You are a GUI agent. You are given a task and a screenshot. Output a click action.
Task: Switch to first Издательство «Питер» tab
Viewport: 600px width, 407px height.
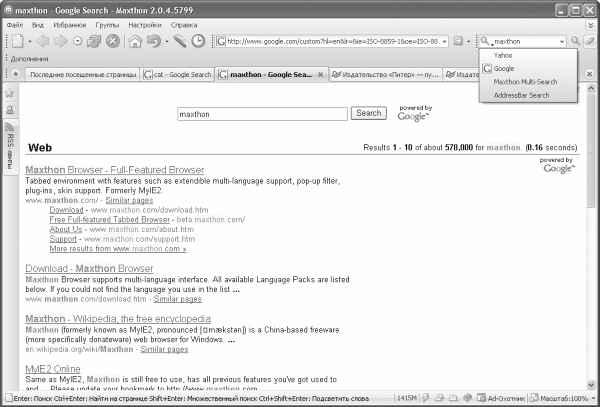(x=386, y=75)
